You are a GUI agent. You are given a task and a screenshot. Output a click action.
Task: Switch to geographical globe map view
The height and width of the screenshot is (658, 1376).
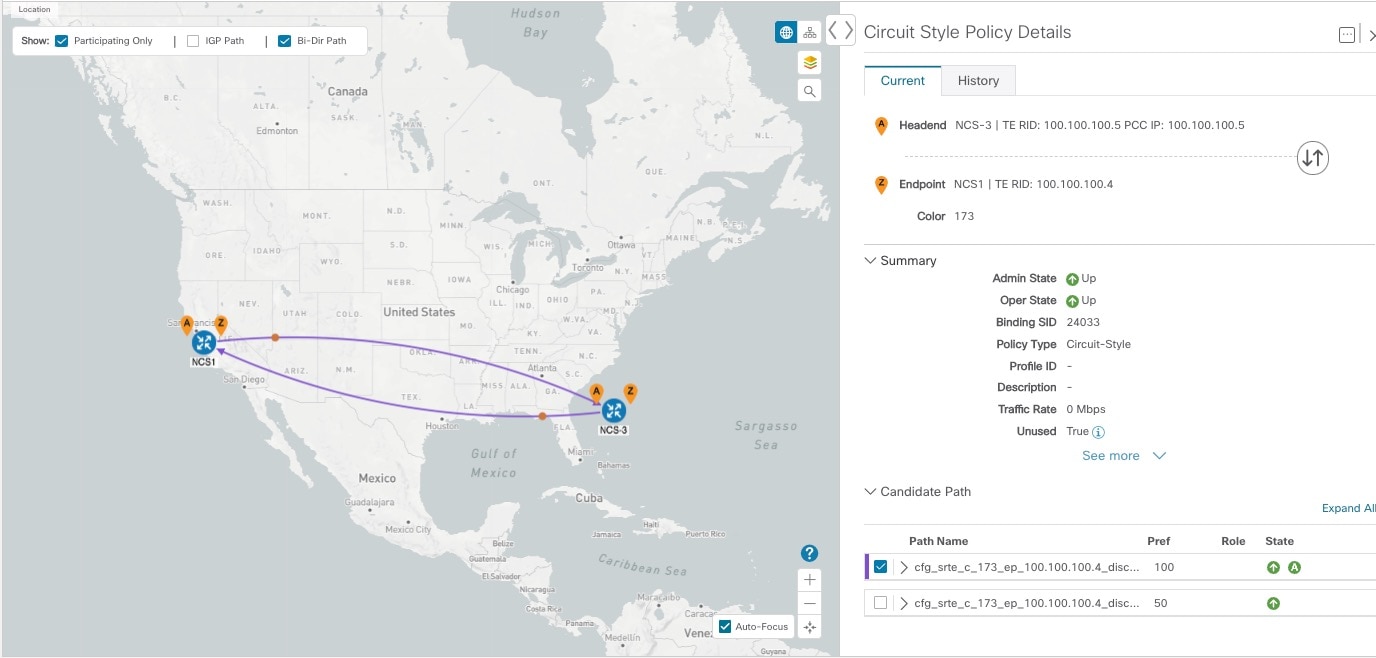point(786,33)
